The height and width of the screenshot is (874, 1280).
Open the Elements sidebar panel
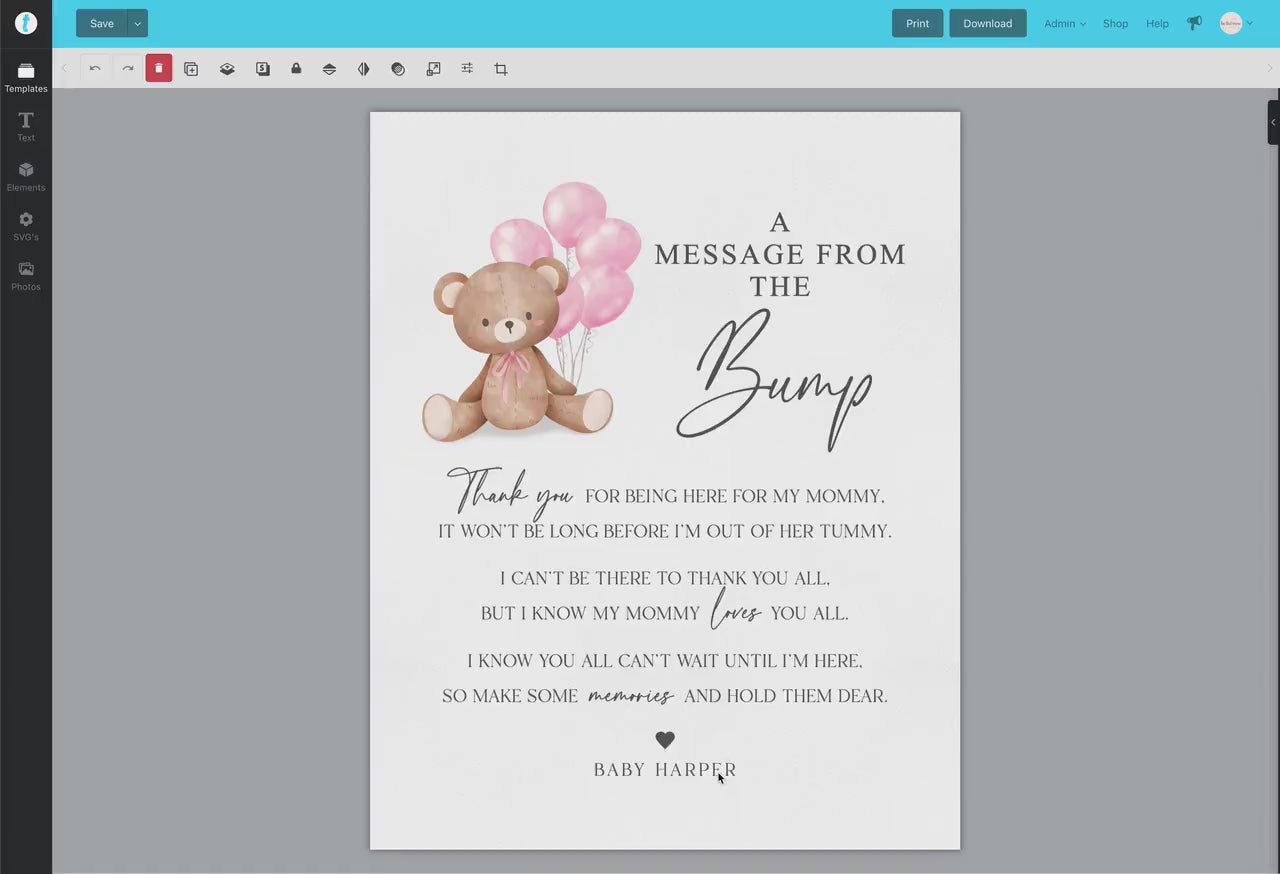tap(26, 177)
